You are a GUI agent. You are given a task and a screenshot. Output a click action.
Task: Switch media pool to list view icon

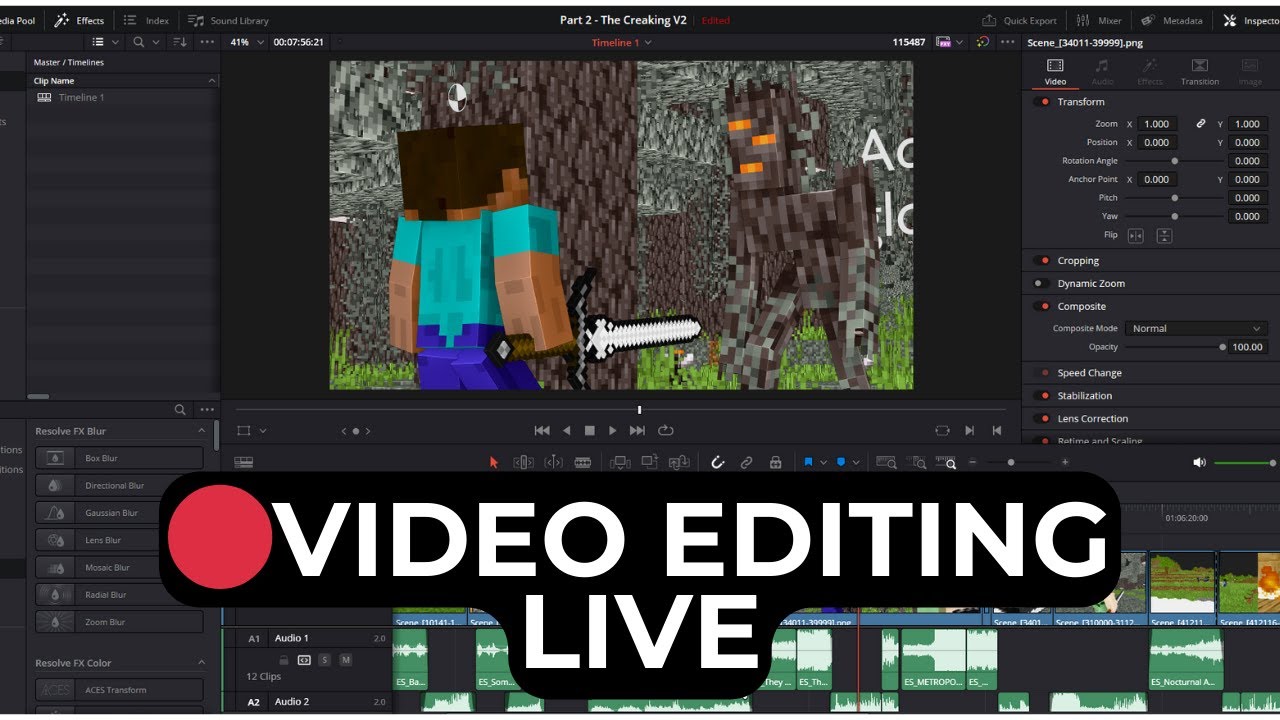pyautogui.click(x=98, y=42)
